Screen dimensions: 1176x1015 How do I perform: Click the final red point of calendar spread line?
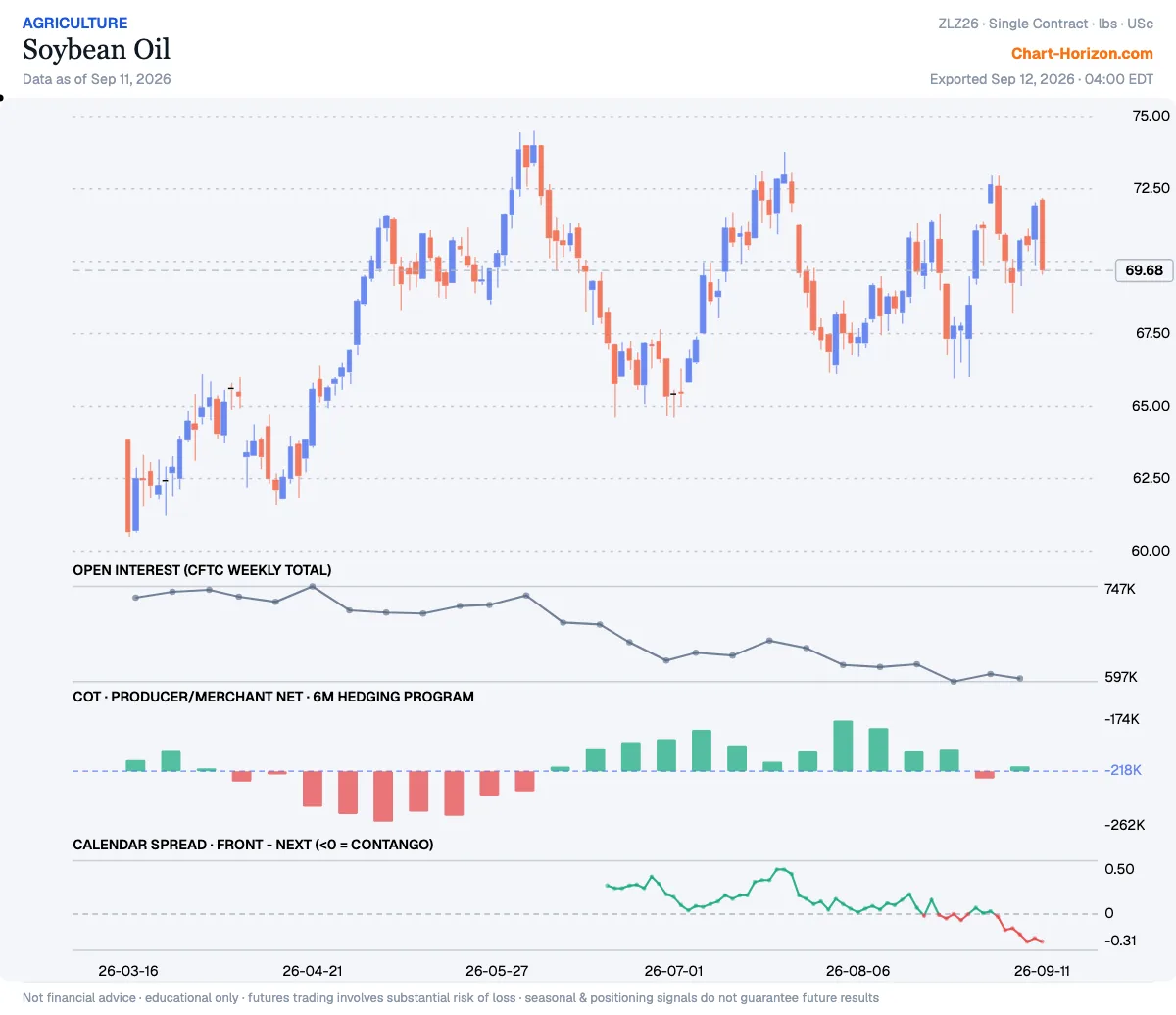tap(1042, 942)
